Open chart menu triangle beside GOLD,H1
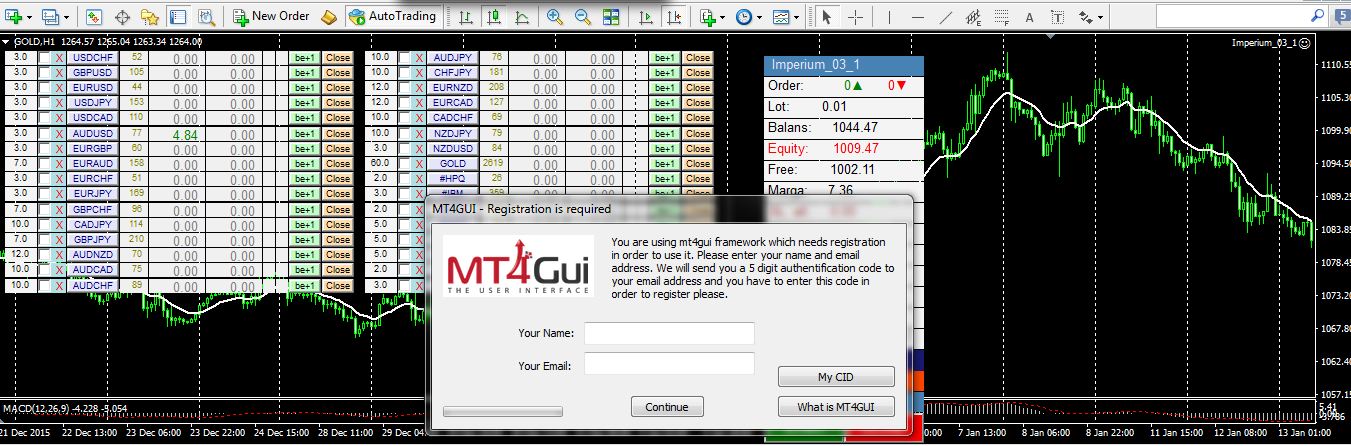This screenshot has height=446, width=1351. [x=7, y=42]
